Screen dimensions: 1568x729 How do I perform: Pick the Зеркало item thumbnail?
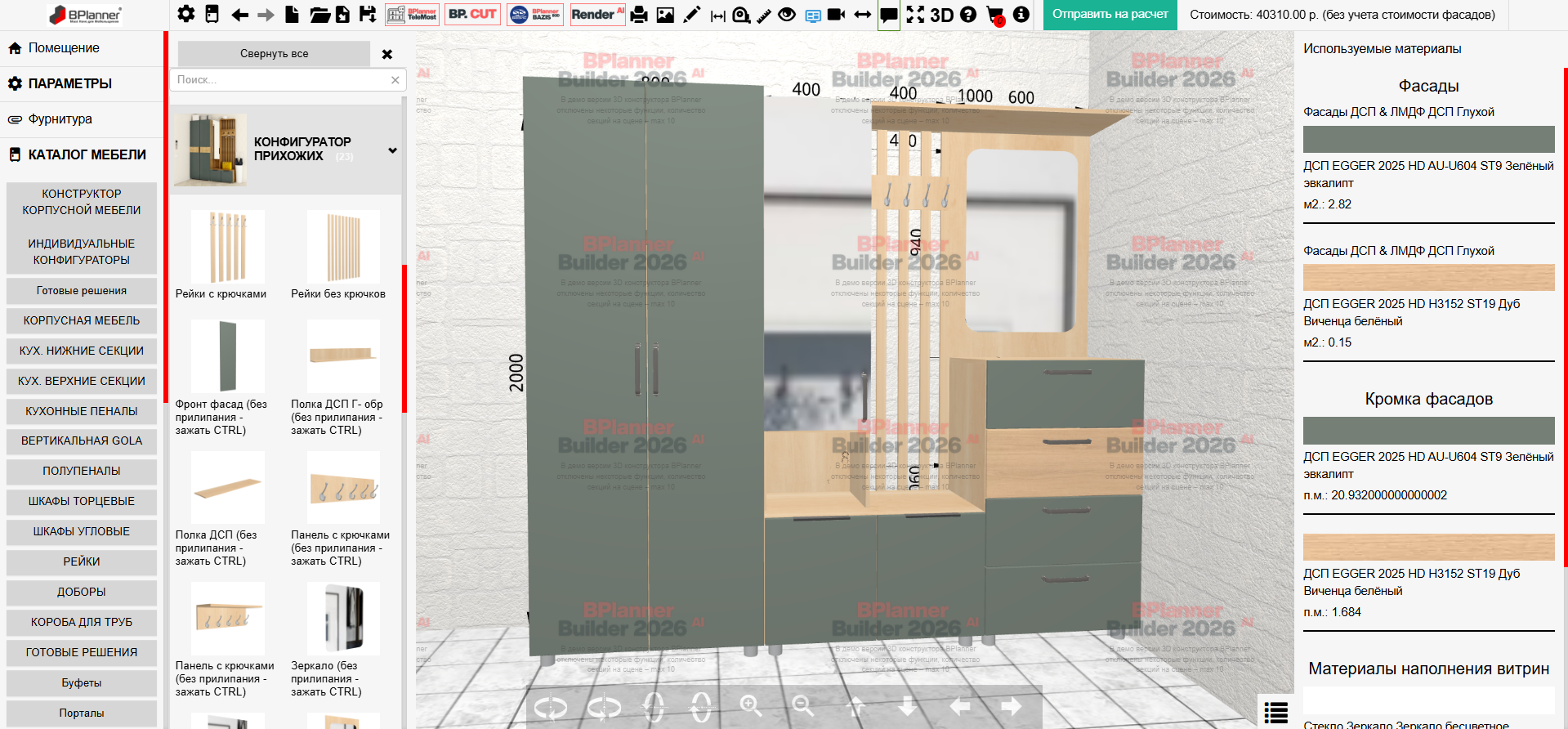tap(343, 619)
